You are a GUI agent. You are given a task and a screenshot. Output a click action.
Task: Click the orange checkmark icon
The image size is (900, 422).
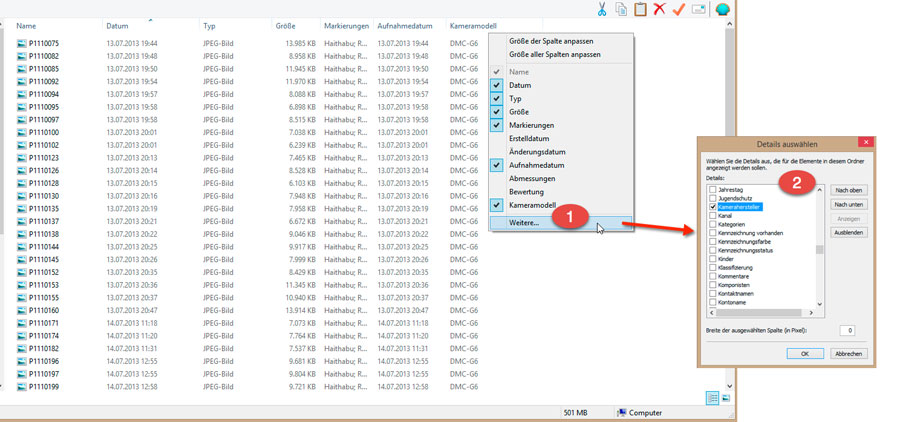[x=678, y=9]
